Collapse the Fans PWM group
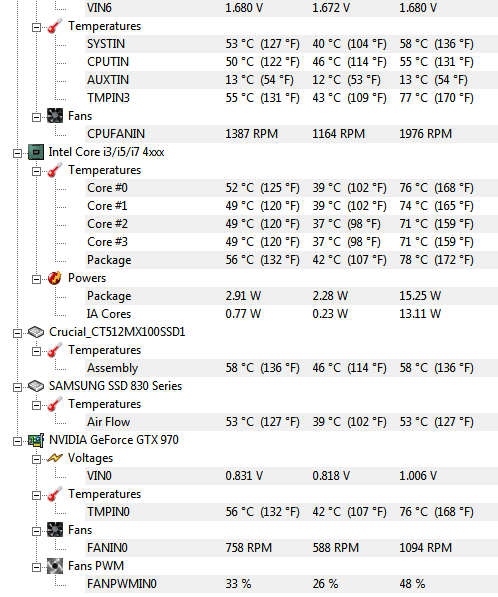This screenshot has width=498, height=597. (x=37, y=567)
